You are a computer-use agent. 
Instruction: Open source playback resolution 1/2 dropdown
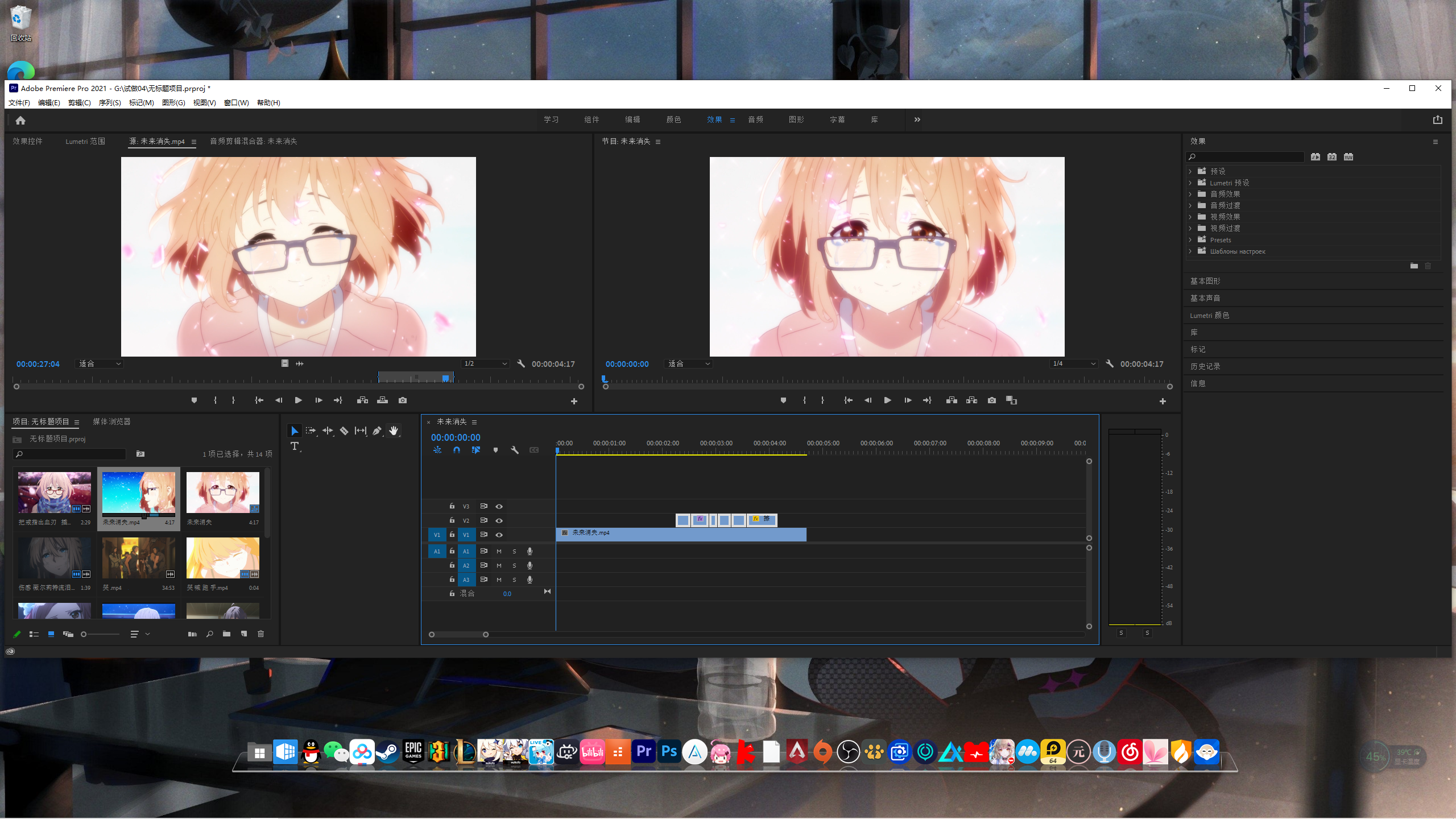pos(485,363)
